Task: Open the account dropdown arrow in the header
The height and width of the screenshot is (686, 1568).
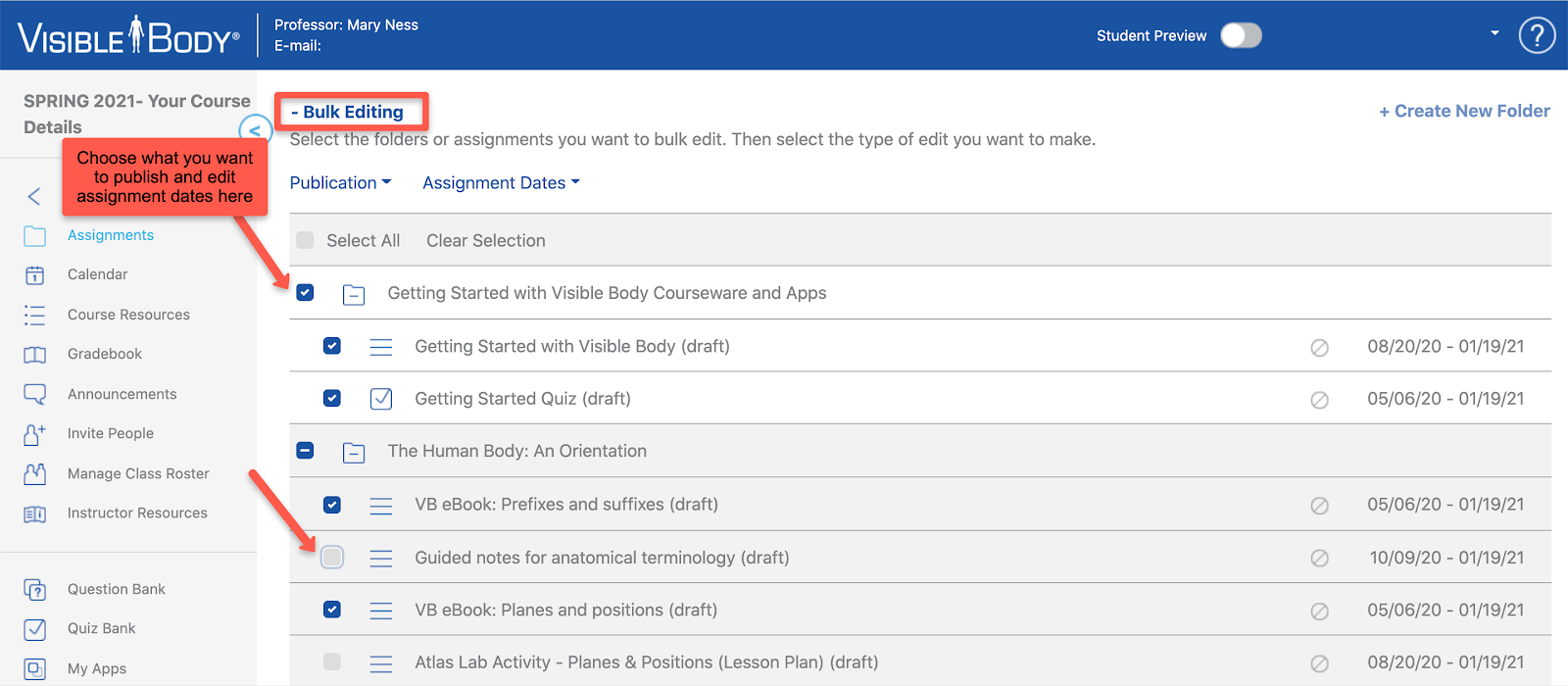Action: pos(1494,33)
